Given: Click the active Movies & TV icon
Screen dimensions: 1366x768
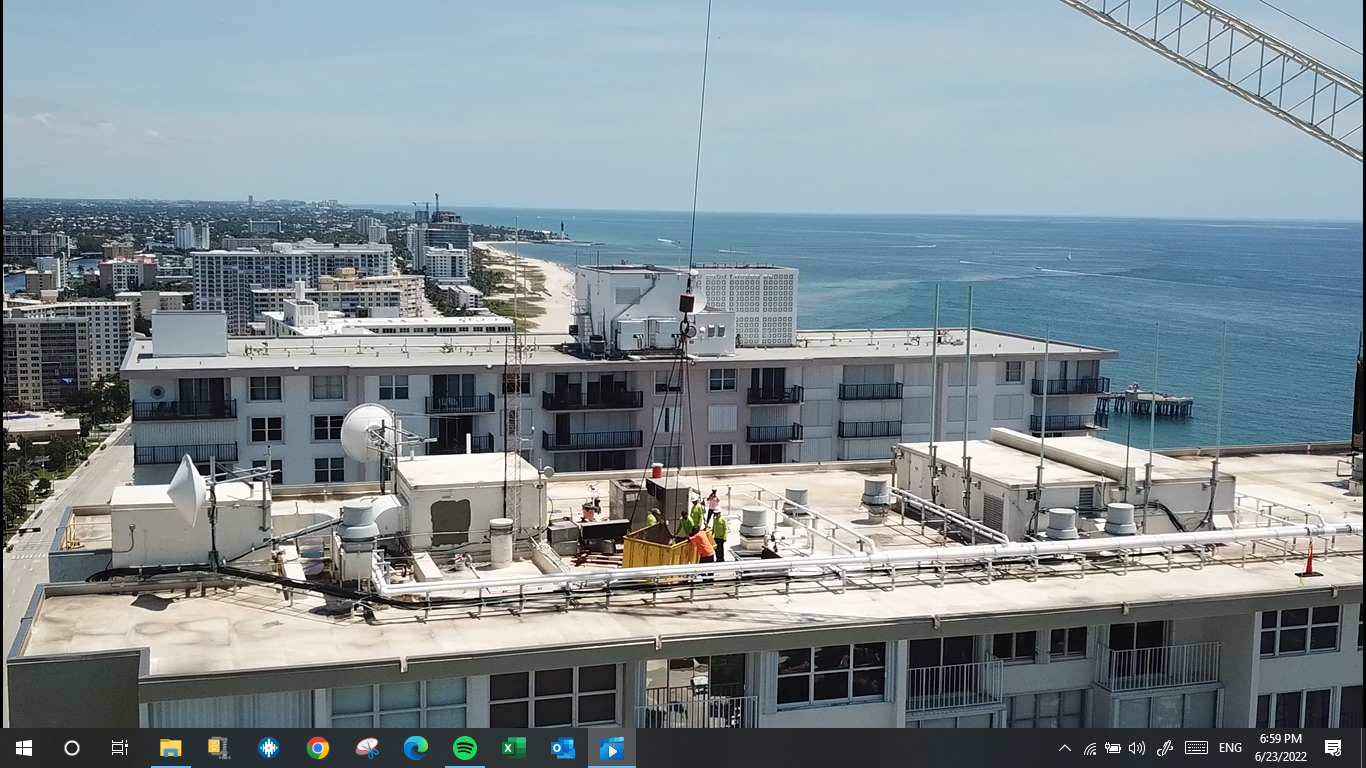Looking at the screenshot, I should click(612, 748).
